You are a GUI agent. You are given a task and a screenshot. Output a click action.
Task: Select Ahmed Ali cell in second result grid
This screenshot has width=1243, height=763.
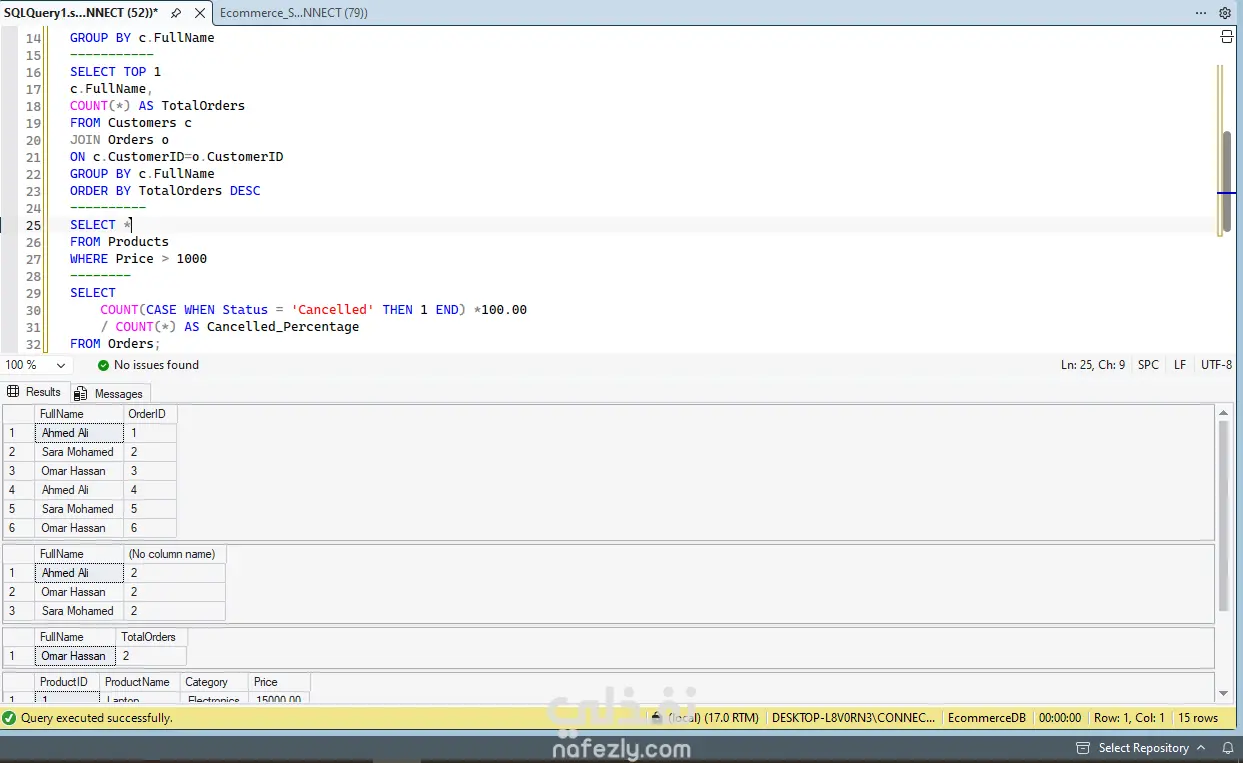click(x=79, y=573)
